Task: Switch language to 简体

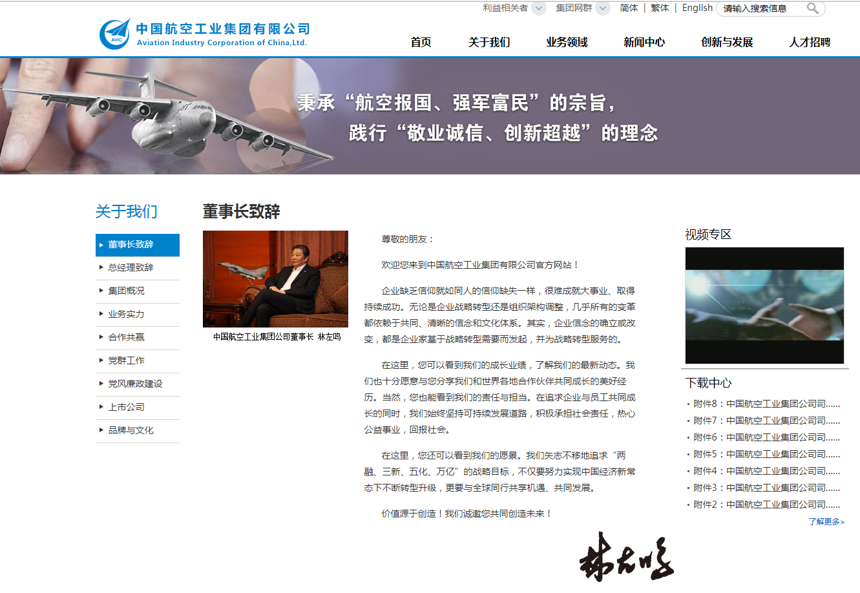Action: coord(629,8)
